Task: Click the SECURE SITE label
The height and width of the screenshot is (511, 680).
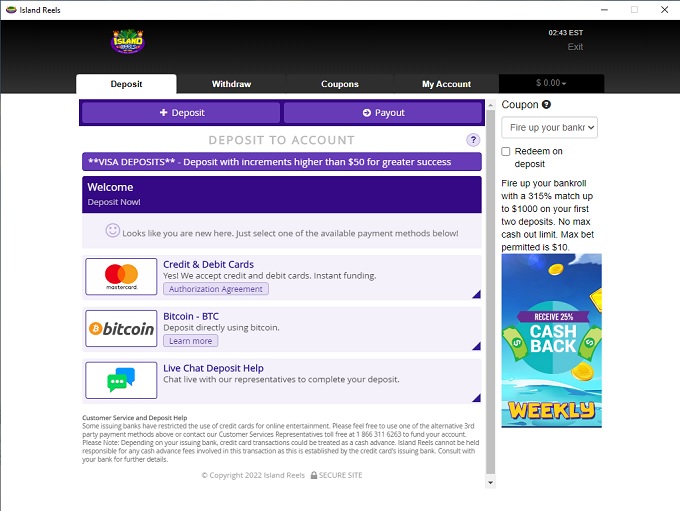Action: click(x=340, y=475)
